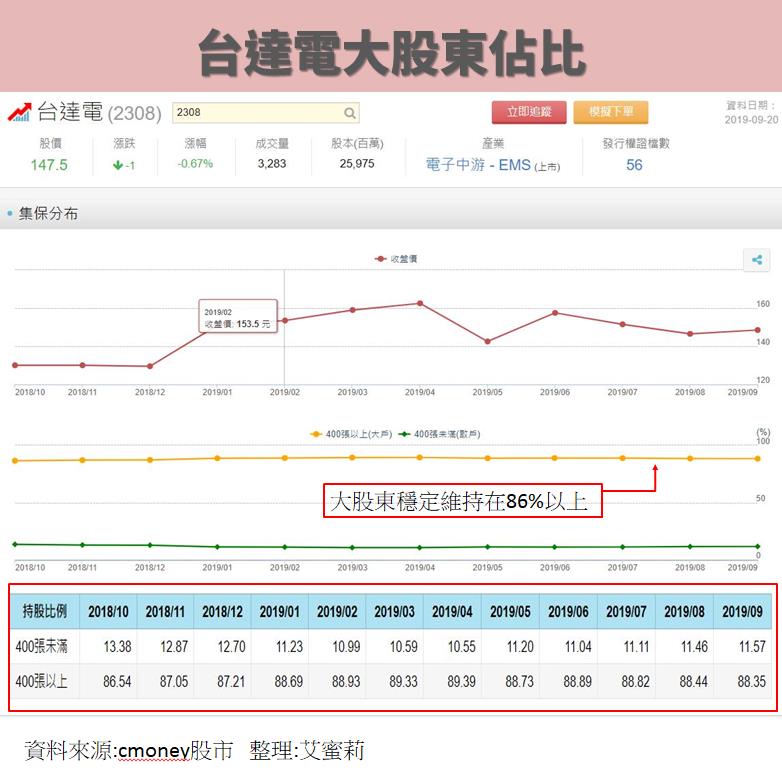Select the 2019/05 closing price data point
Viewport: 782px width, 780px height.
click(x=488, y=342)
